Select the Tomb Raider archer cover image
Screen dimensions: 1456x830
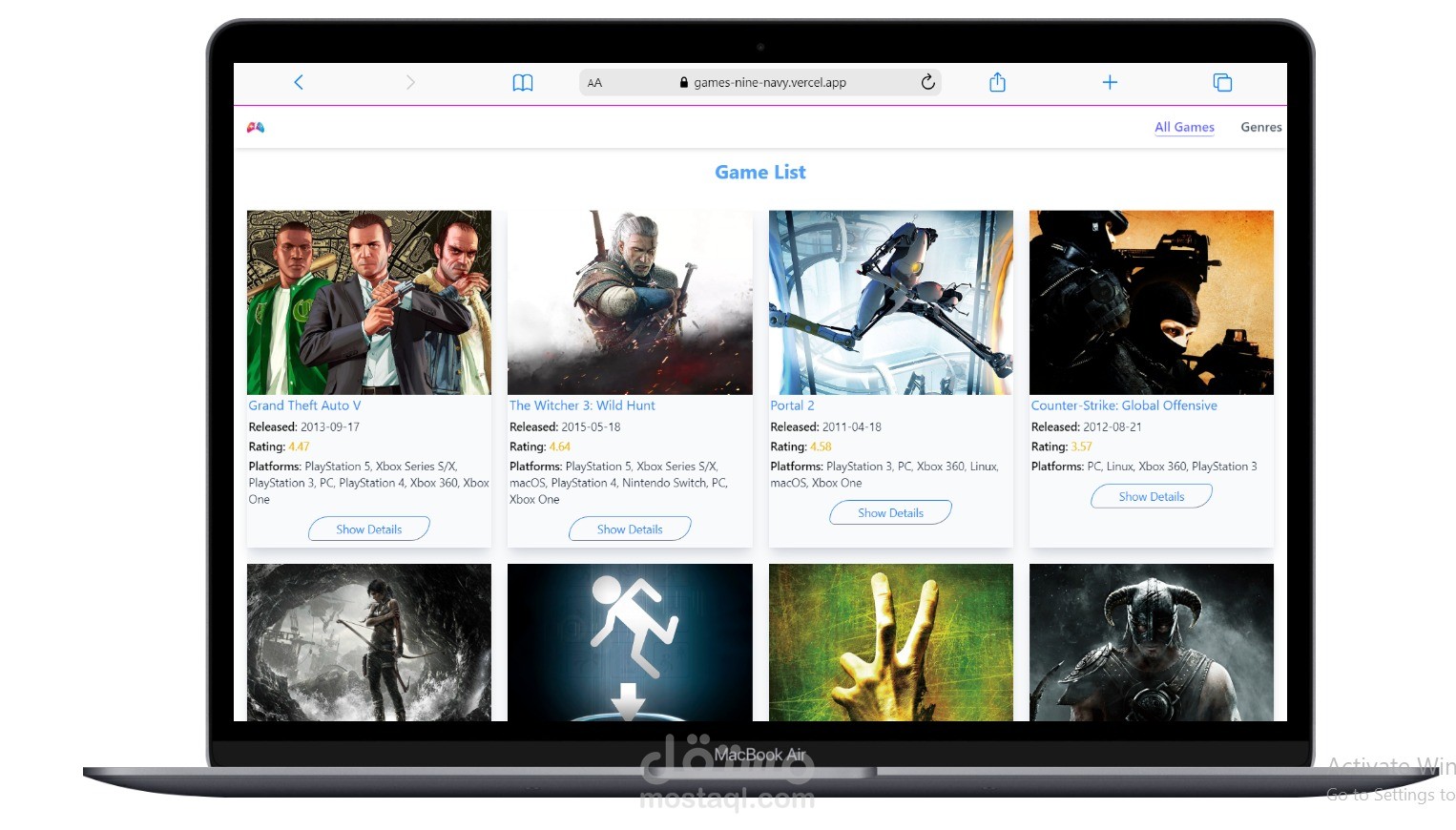pos(369,642)
